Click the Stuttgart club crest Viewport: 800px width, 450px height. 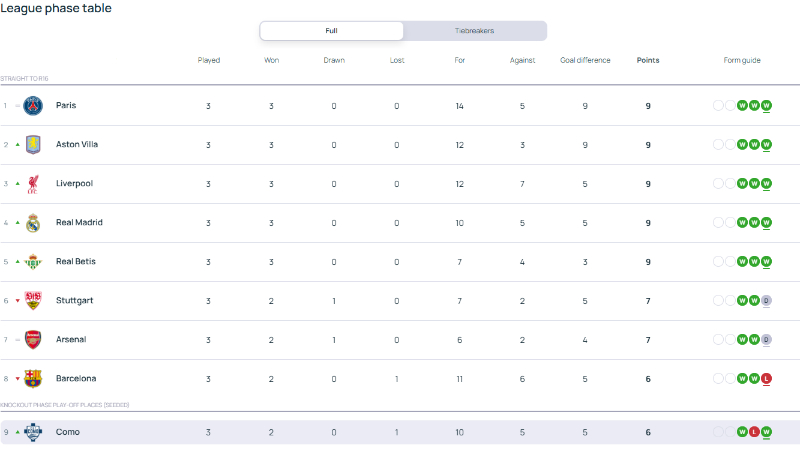click(x=33, y=301)
